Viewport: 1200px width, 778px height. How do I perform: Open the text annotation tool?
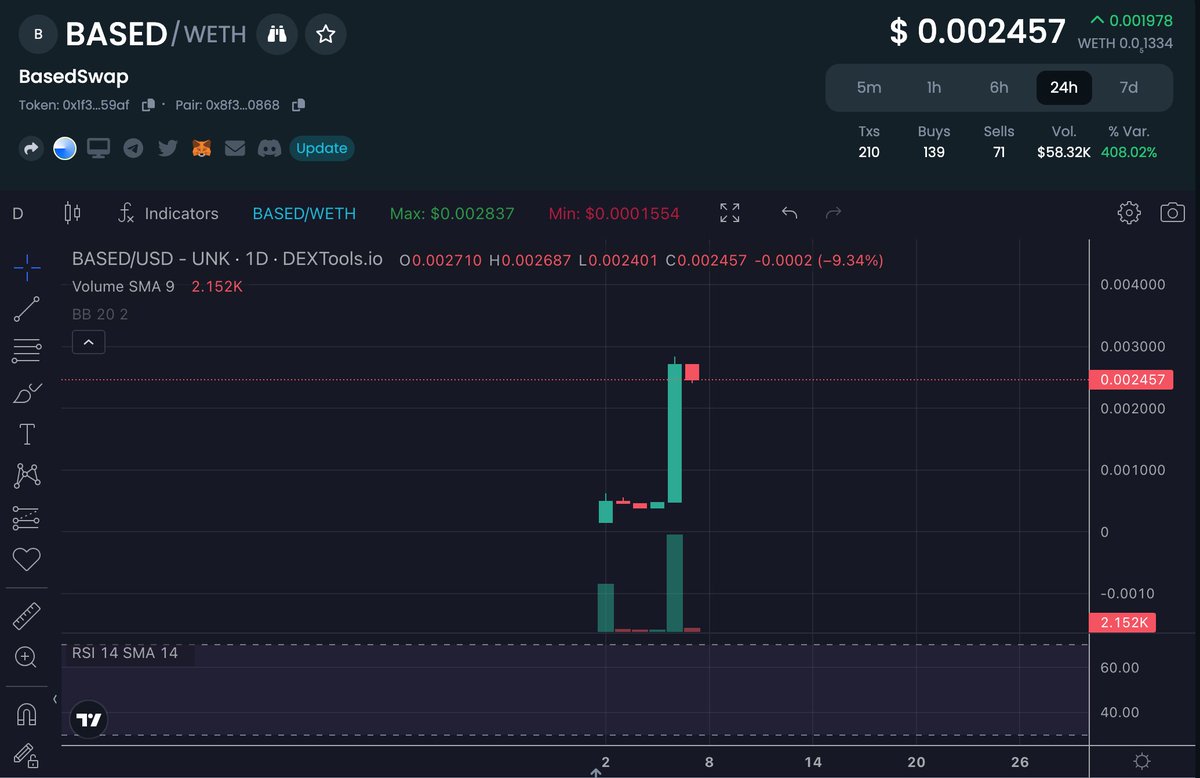point(27,434)
